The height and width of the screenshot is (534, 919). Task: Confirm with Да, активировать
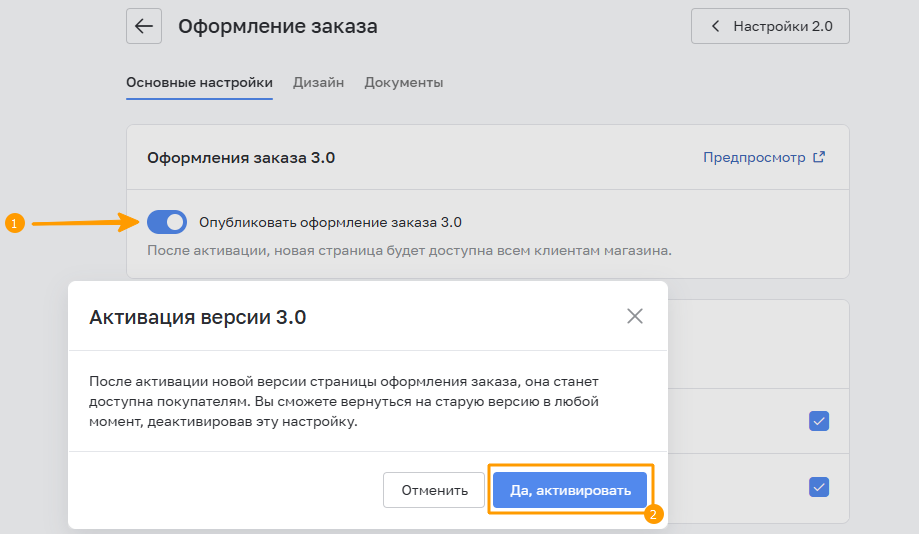pyautogui.click(x=570, y=490)
